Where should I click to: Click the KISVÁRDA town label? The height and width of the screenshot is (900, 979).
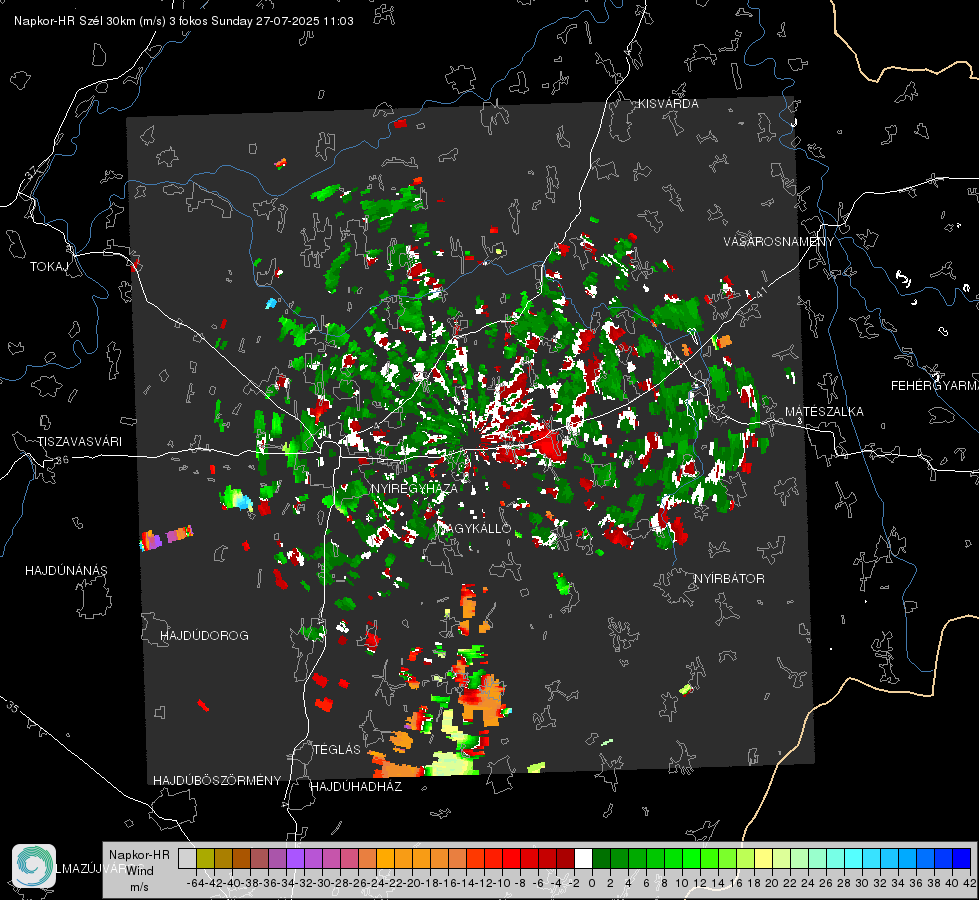click(x=668, y=104)
